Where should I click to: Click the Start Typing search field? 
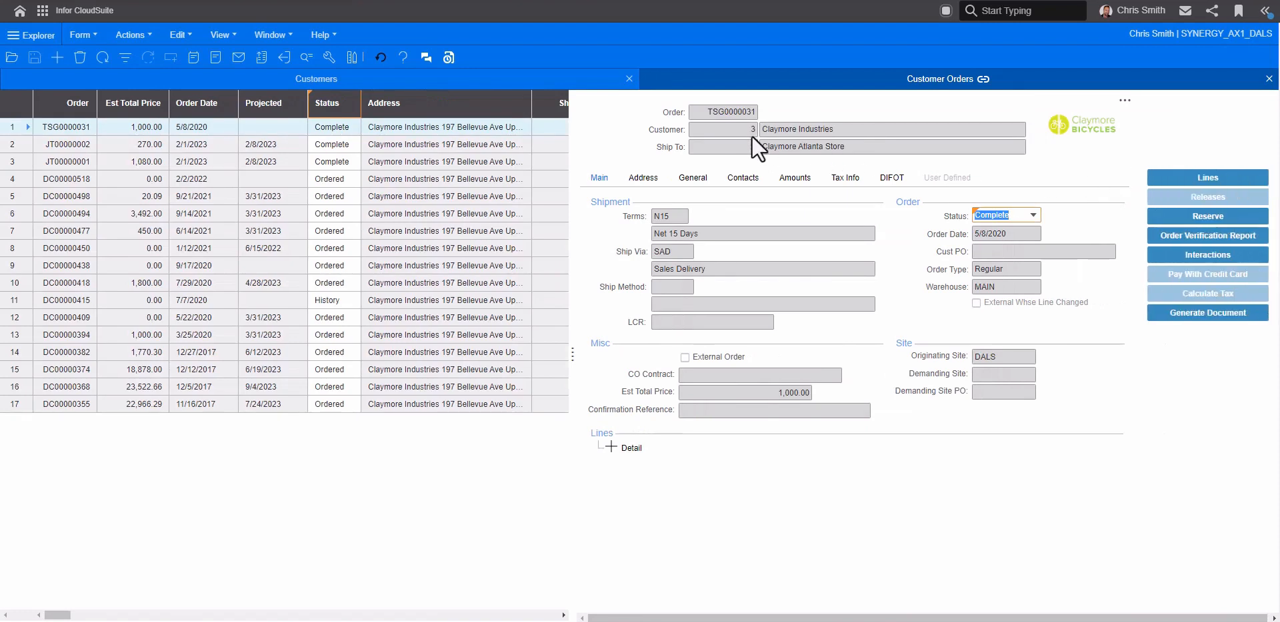pyautogui.click(x=1025, y=10)
